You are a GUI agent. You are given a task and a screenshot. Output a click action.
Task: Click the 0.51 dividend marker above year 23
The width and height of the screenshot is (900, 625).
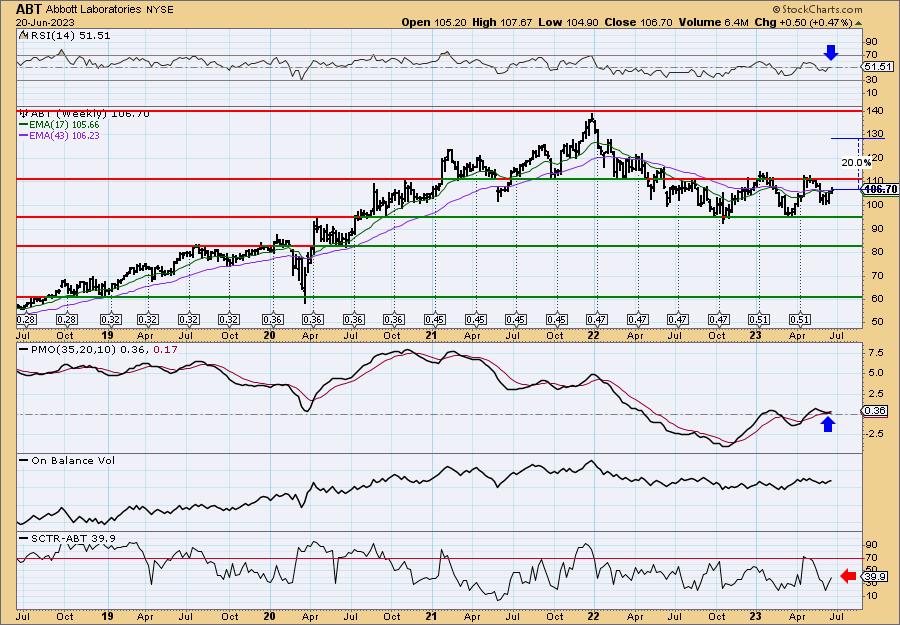(759, 319)
